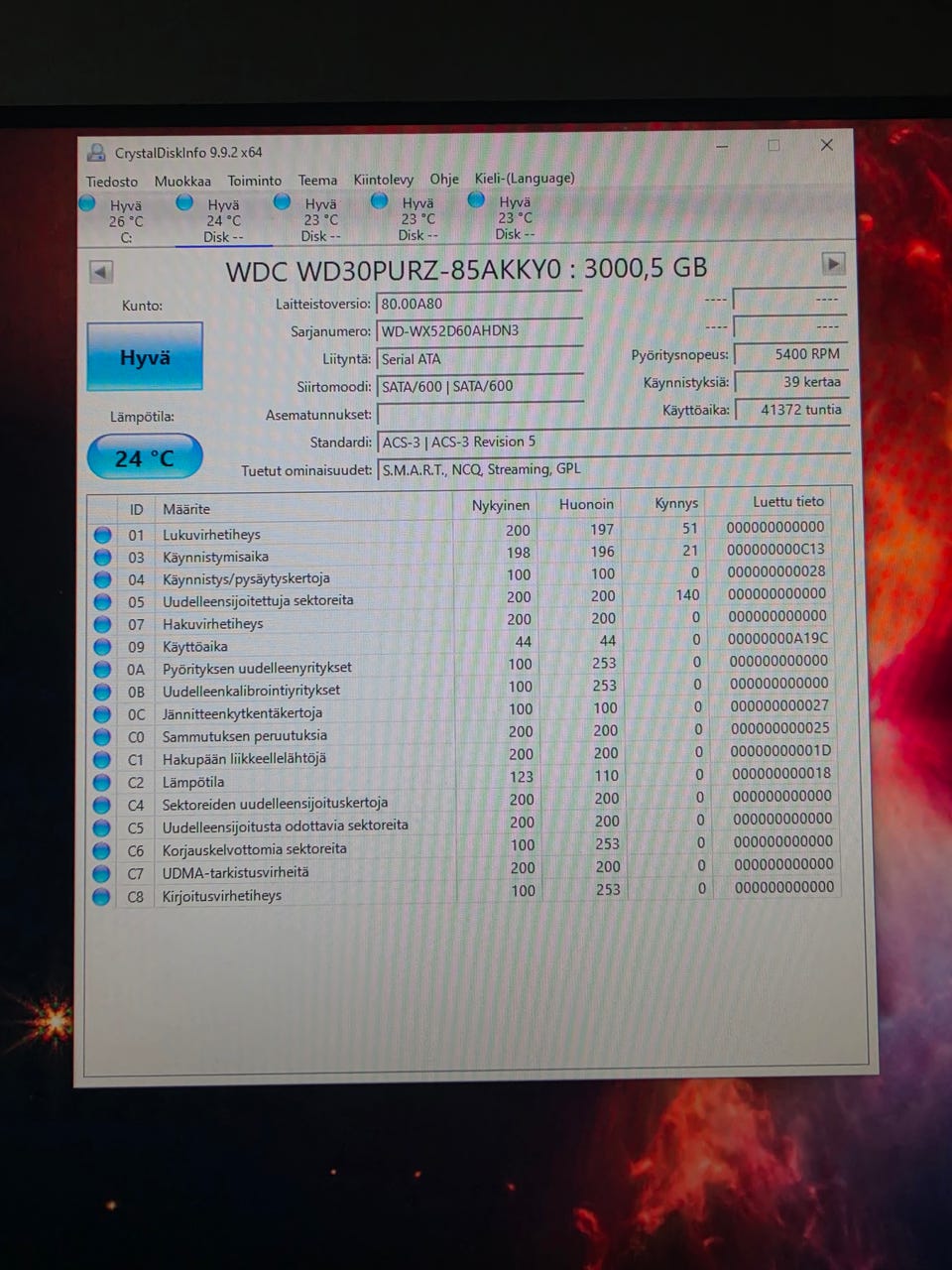Select the UDMA-tarkistusvirheitä attribute text
The height and width of the screenshot is (1270, 952).
(236, 872)
